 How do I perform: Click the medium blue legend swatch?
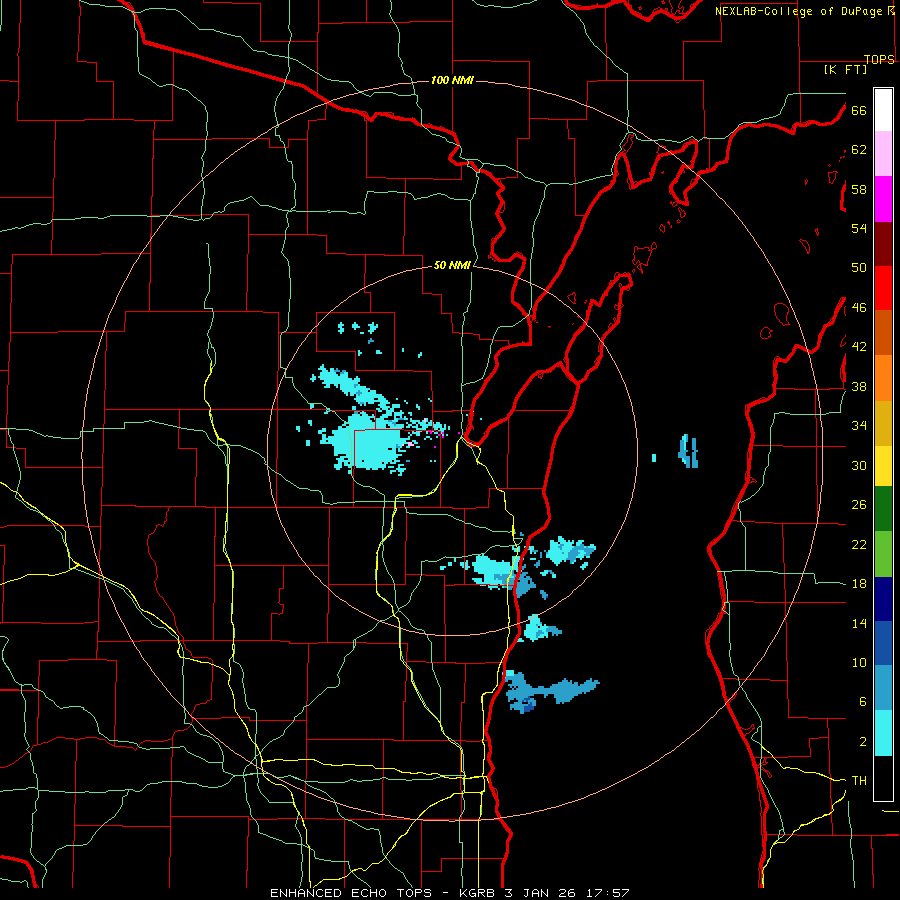point(883,643)
